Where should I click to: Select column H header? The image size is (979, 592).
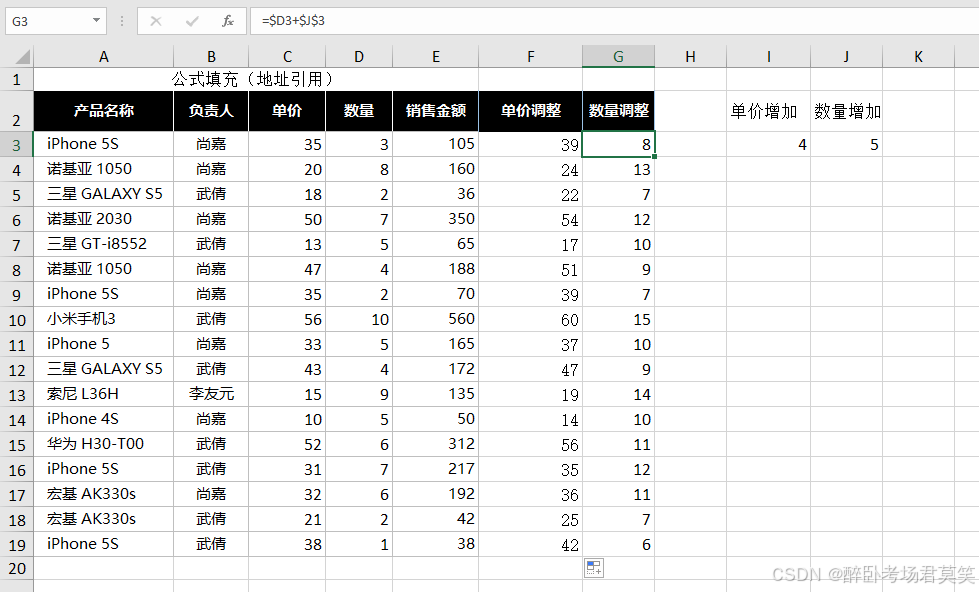coord(691,57)
